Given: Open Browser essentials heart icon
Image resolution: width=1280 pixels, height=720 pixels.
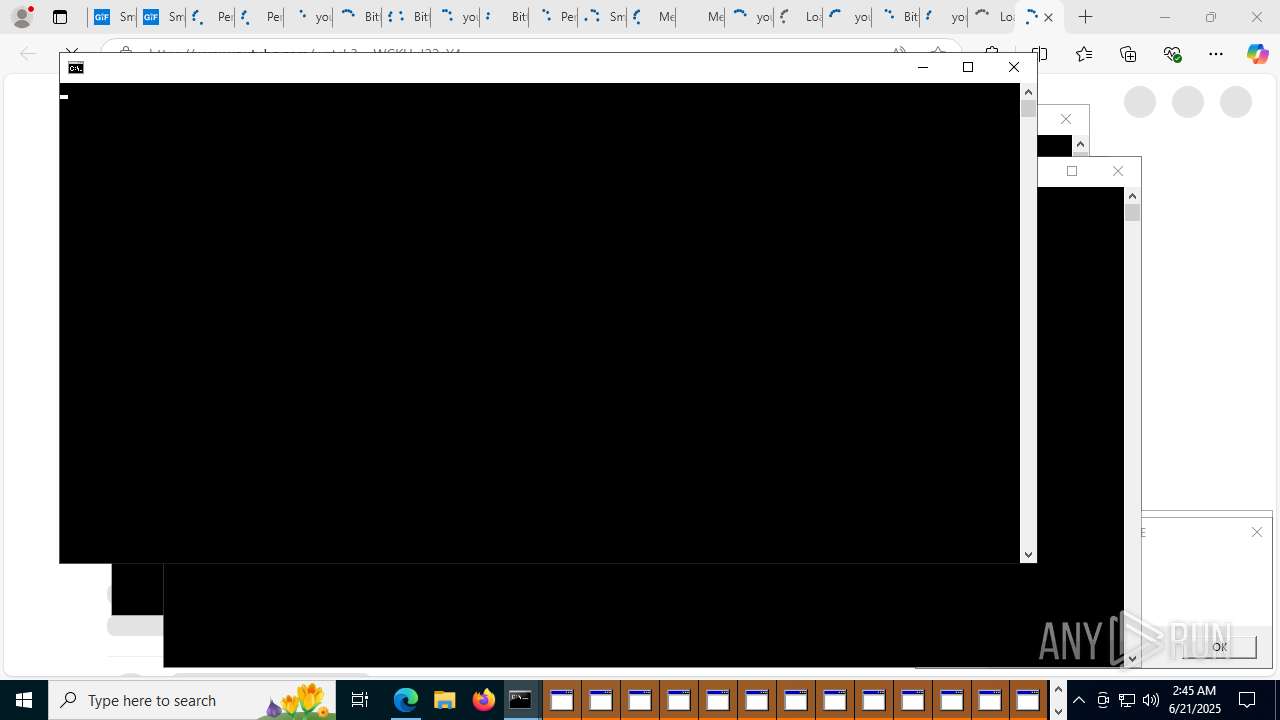Looking at the screenshot, I should click(1172, 54).
